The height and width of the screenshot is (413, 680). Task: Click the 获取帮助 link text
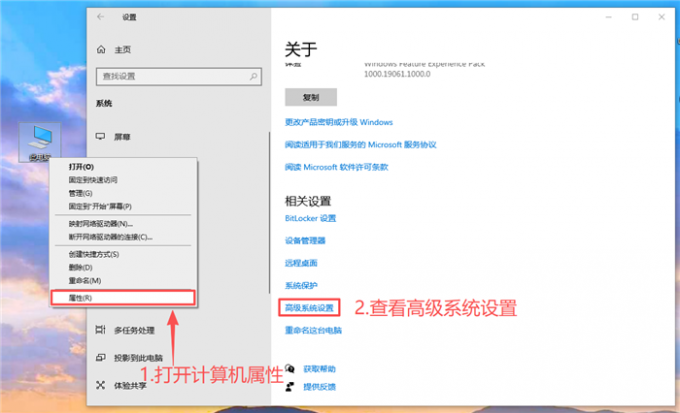point(319,369)
